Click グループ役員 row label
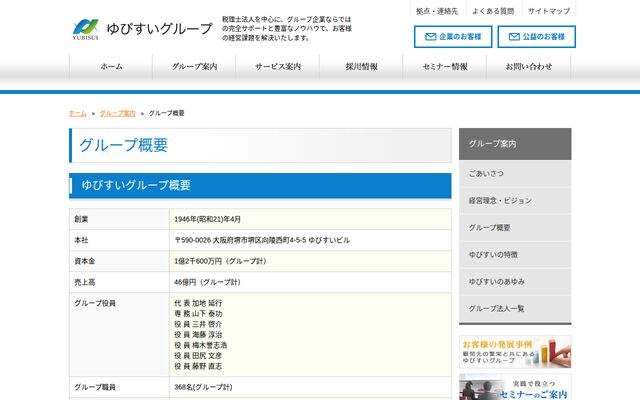 coord(95,303)
